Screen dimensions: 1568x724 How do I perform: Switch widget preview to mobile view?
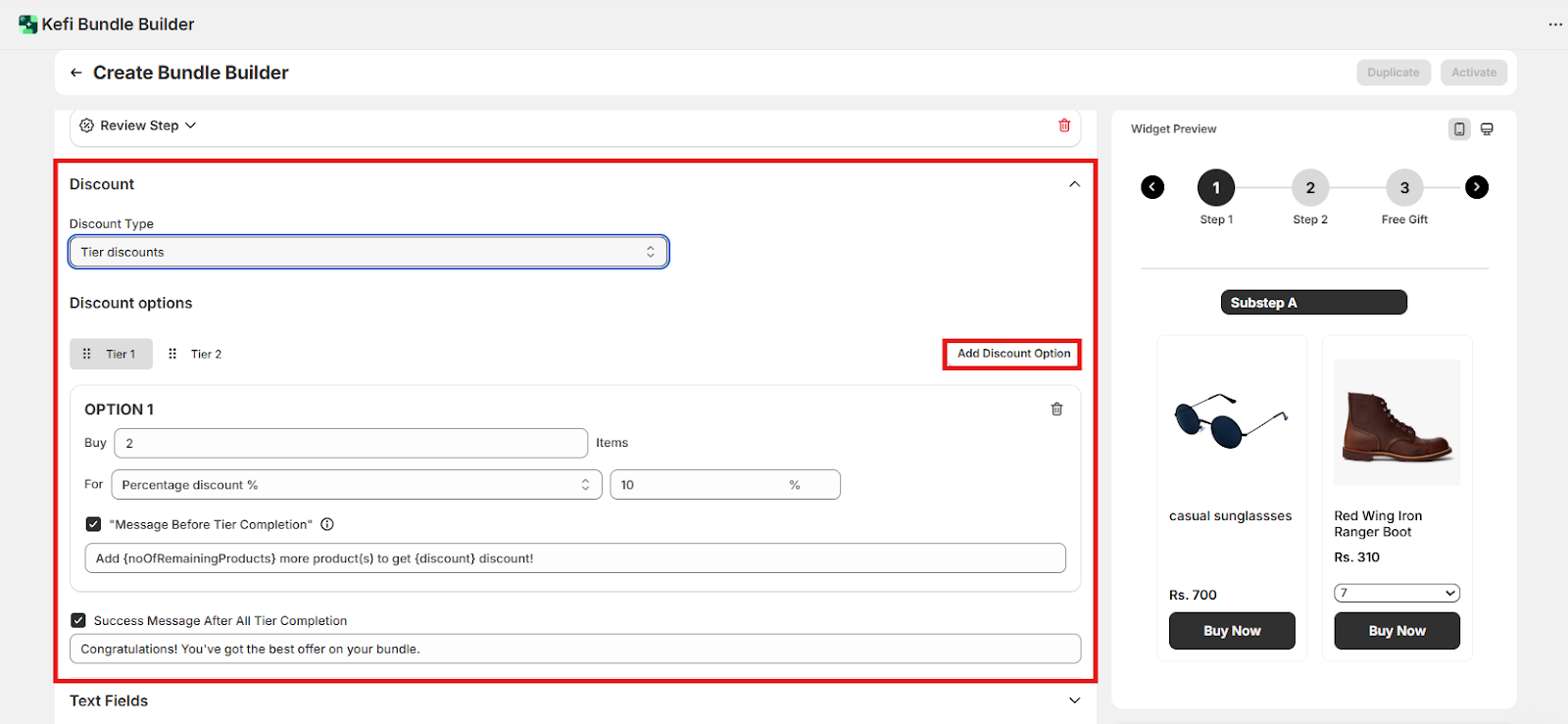pos(1459,129)
